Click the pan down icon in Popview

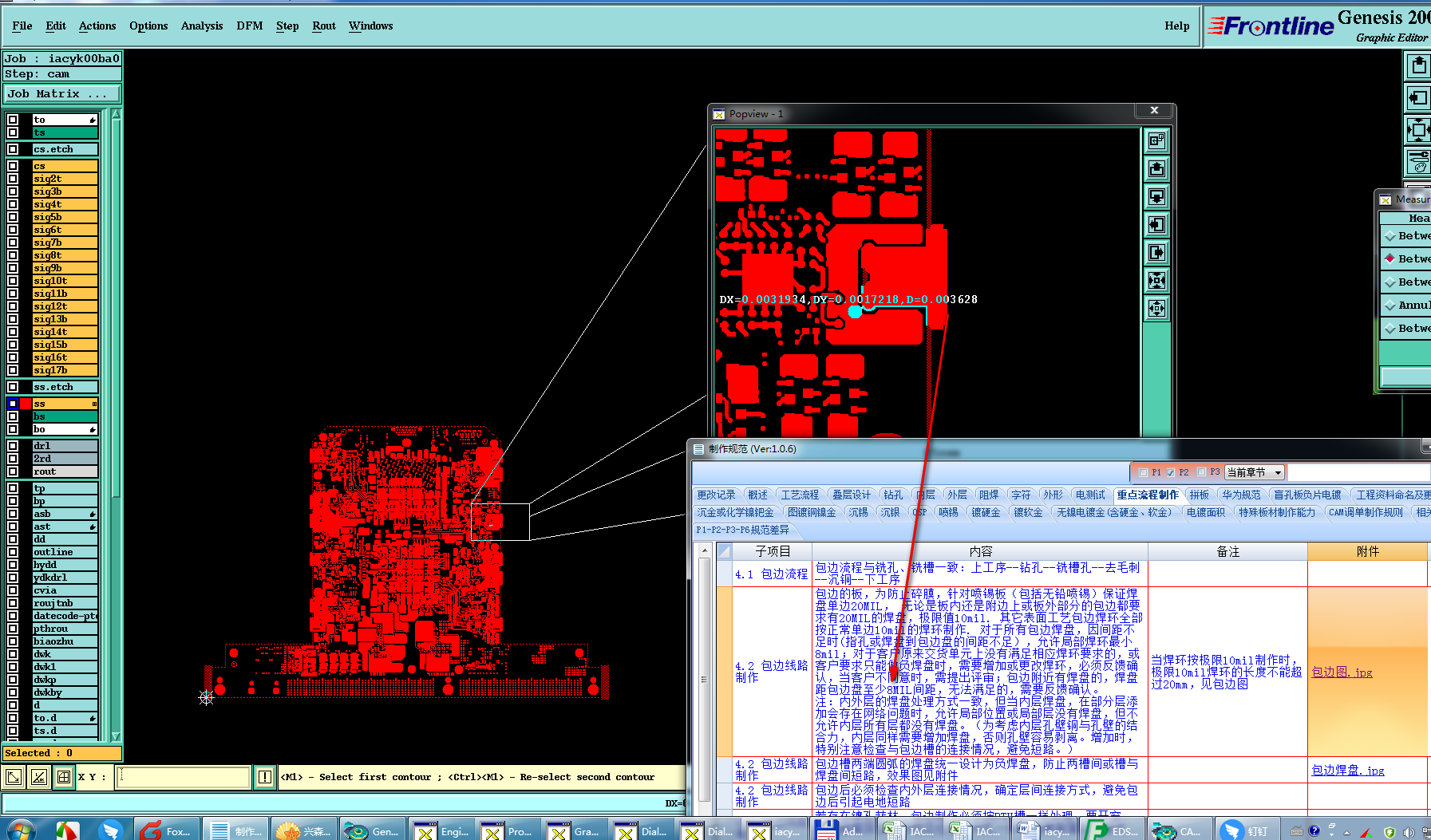pos(1156,197)
